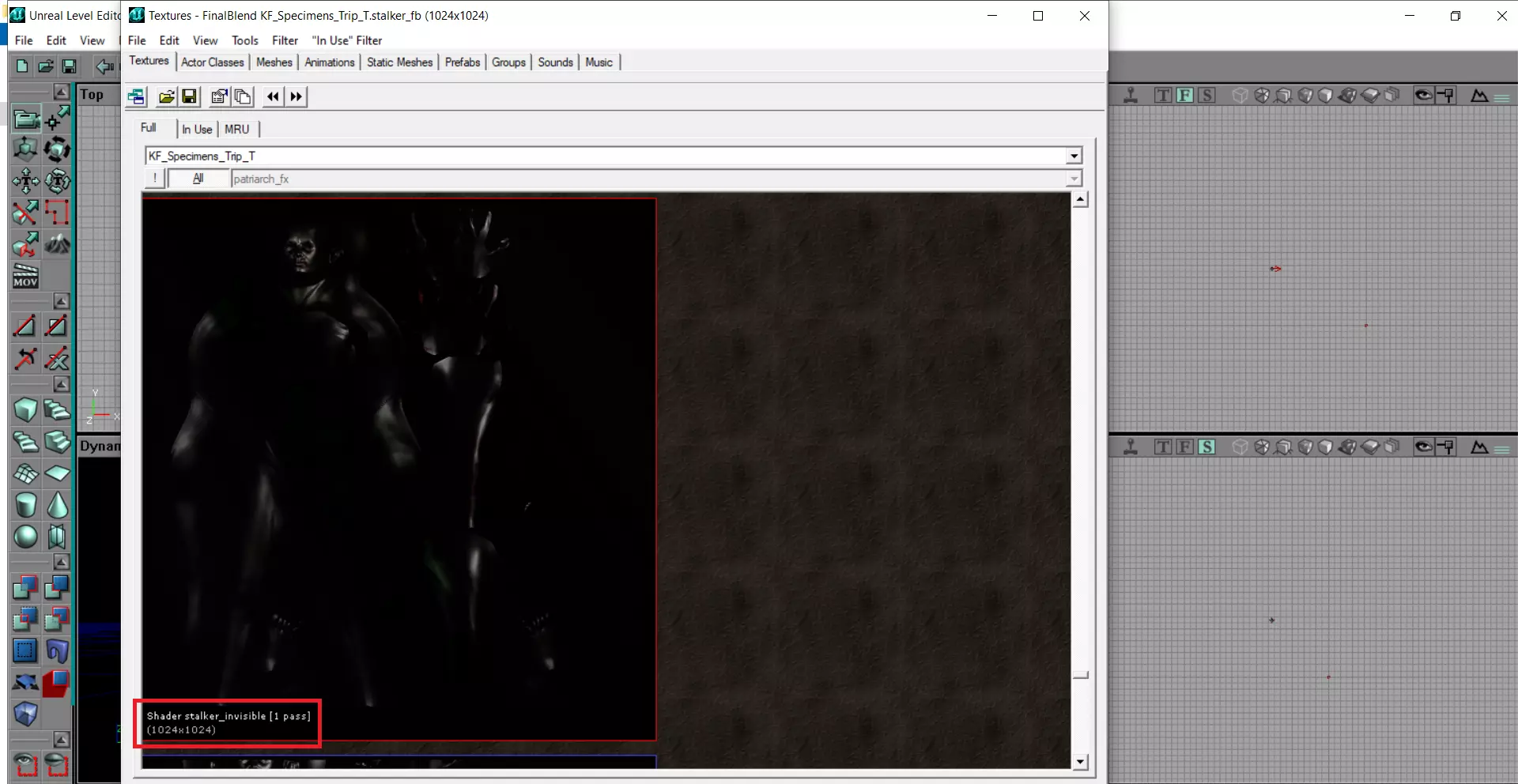Select the Camera Movement tool
Screen dimensions: 1518x784
[x=25, y=119]
